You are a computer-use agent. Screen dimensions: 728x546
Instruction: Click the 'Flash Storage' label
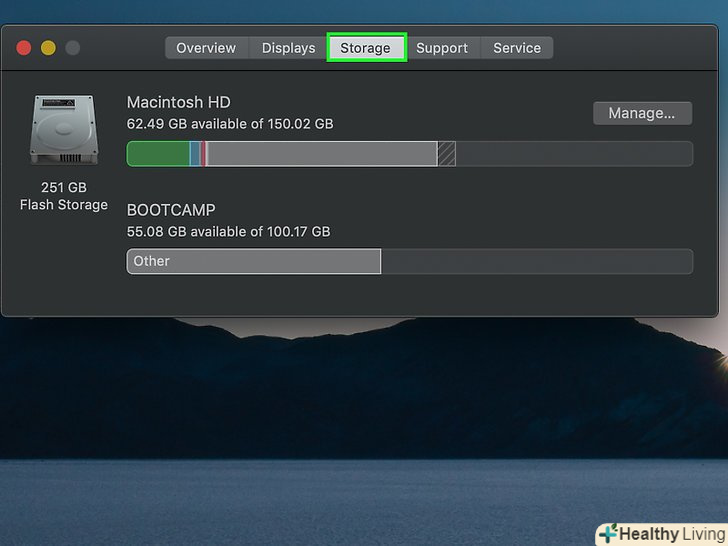[x=64, y=205]
